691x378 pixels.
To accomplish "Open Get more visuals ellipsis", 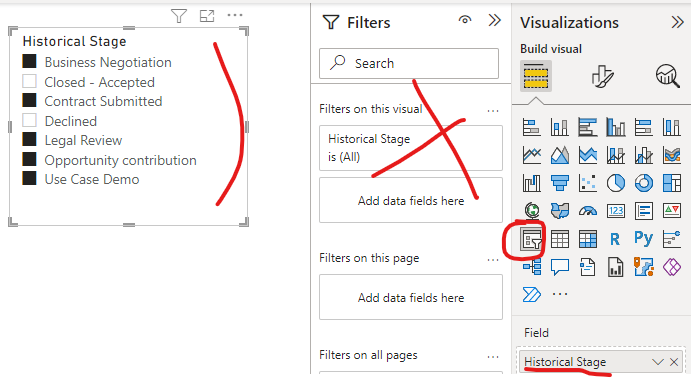I will (x=560, y=294).
